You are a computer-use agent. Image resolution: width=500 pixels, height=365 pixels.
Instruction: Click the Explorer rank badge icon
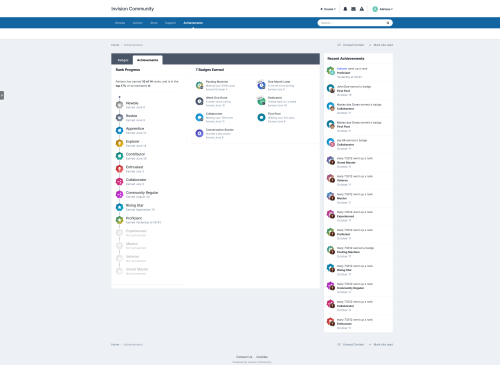click(119, 143)
